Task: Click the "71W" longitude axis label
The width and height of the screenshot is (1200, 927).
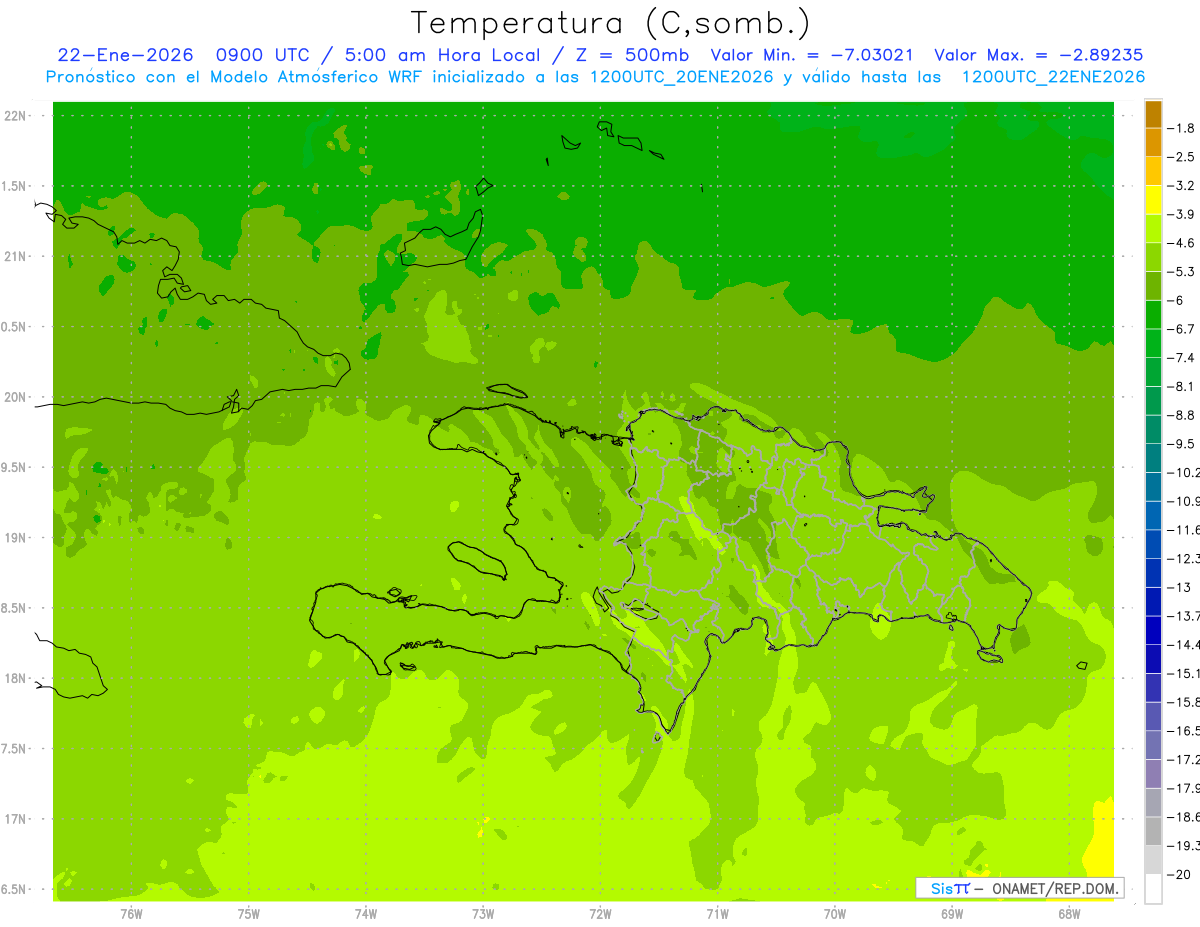Action: pos(717,914)
